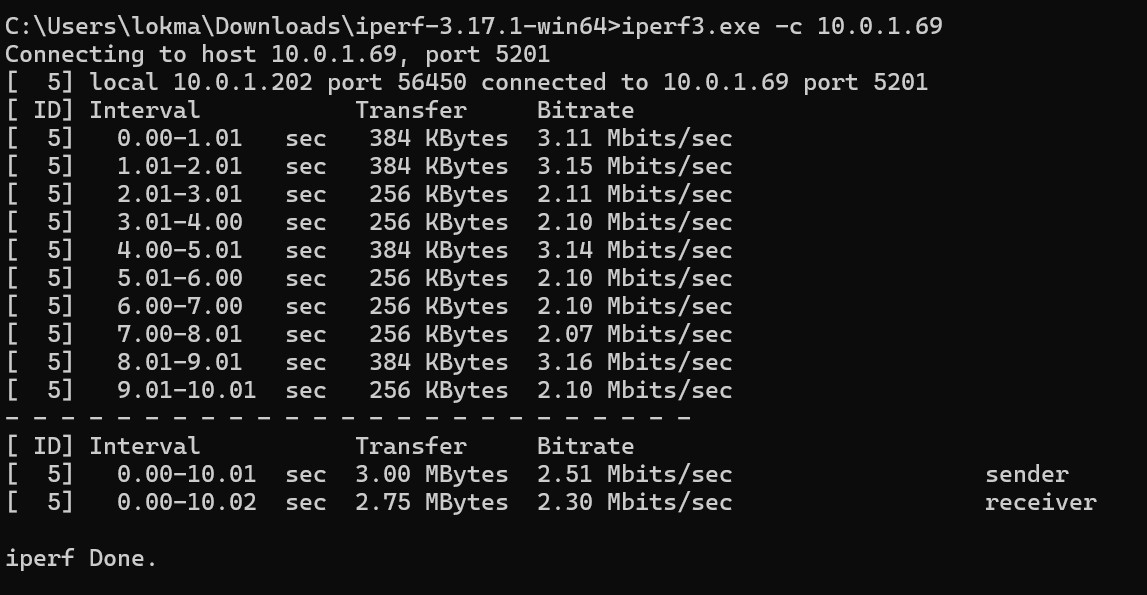
Task: Click the 2.07 Mbits/sec bitrate value
Action: 634,334
